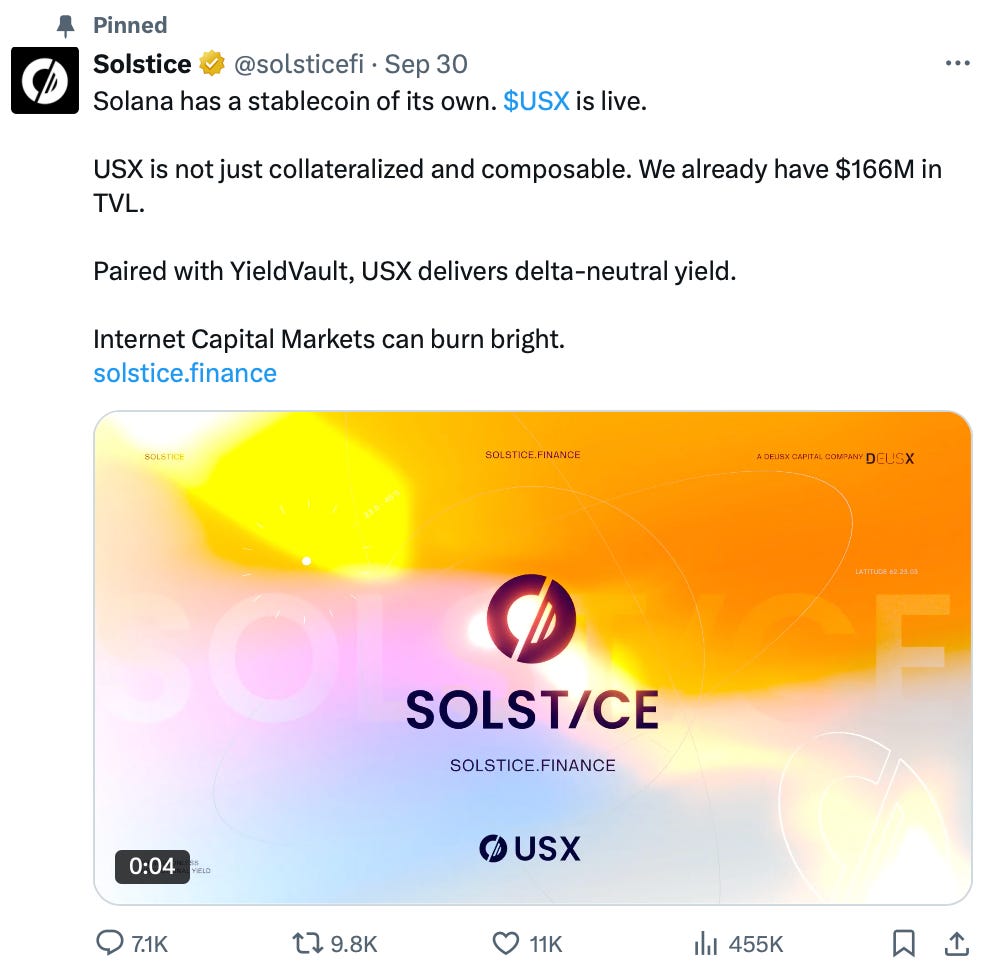Bookmark the Solstice tweet
The image size is (998, 978).
pos(903,943)
